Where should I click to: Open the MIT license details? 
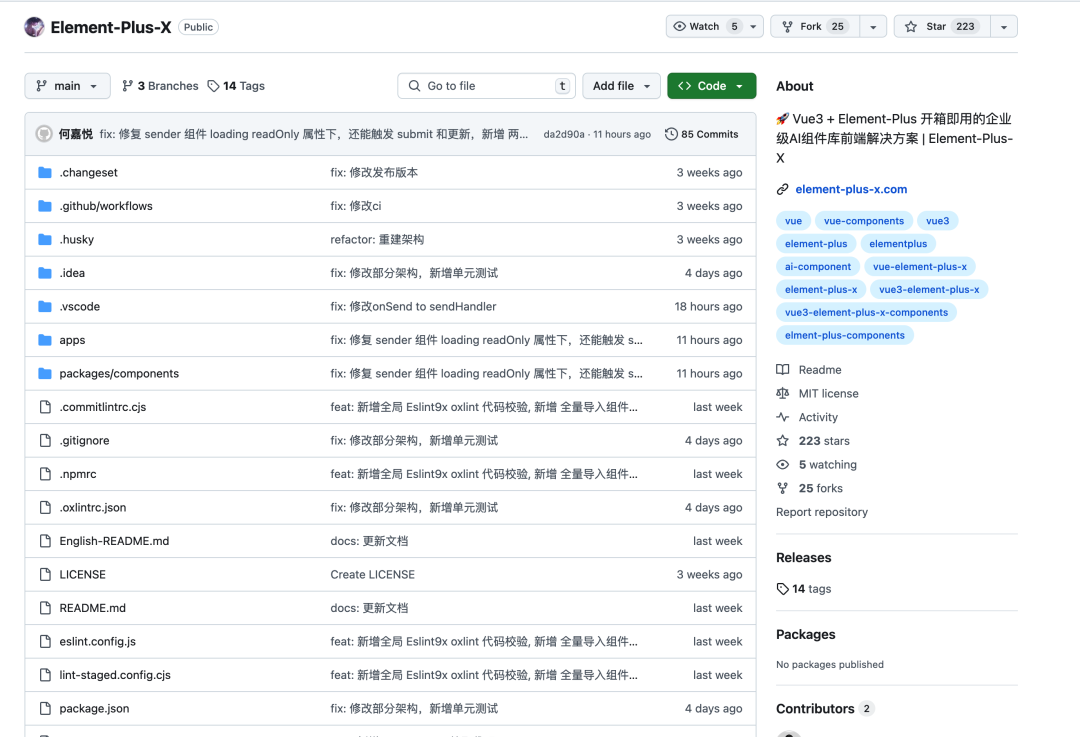[x=826, y=393]
